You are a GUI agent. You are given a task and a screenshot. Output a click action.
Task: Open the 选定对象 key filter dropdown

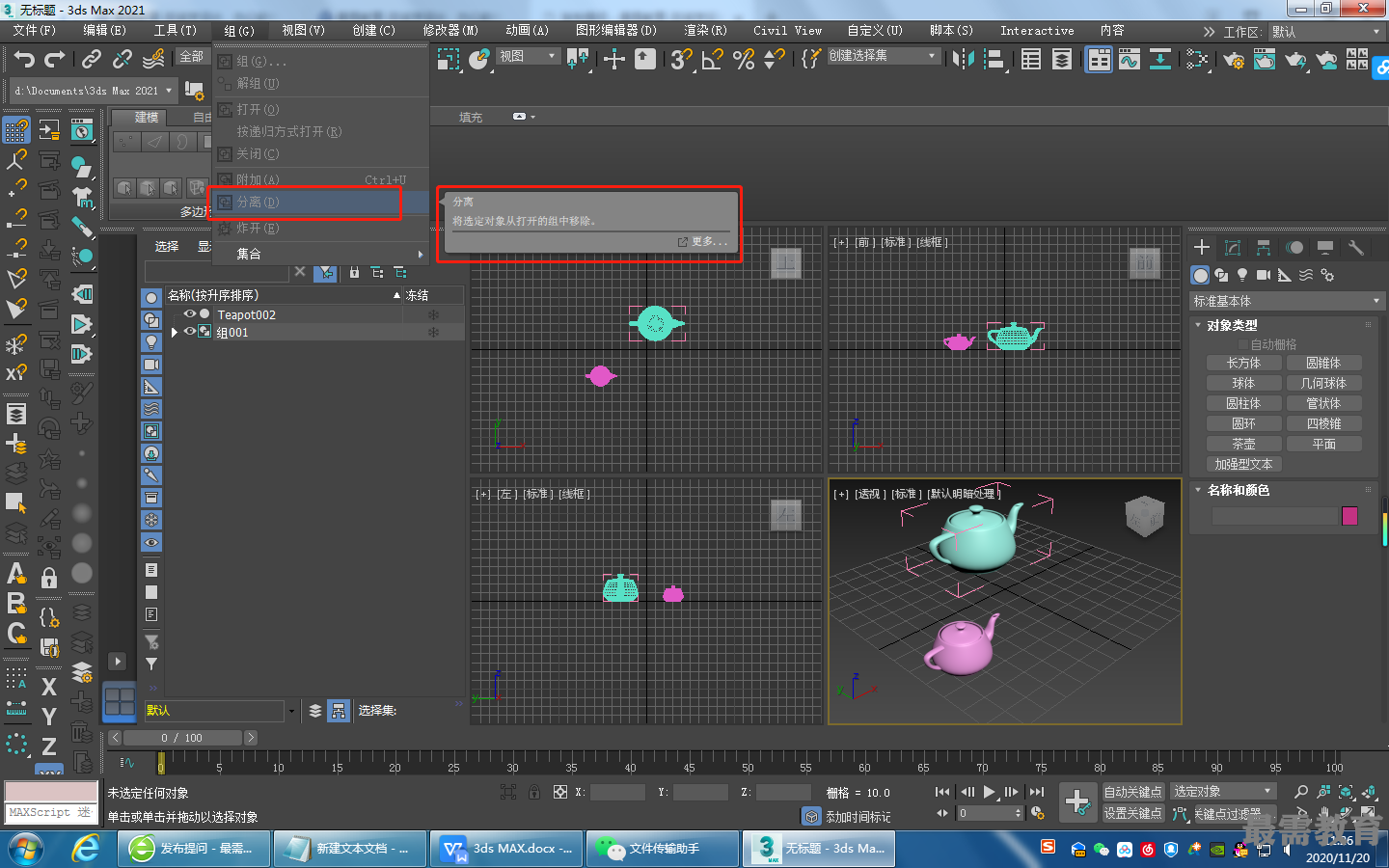(1223, 791)
